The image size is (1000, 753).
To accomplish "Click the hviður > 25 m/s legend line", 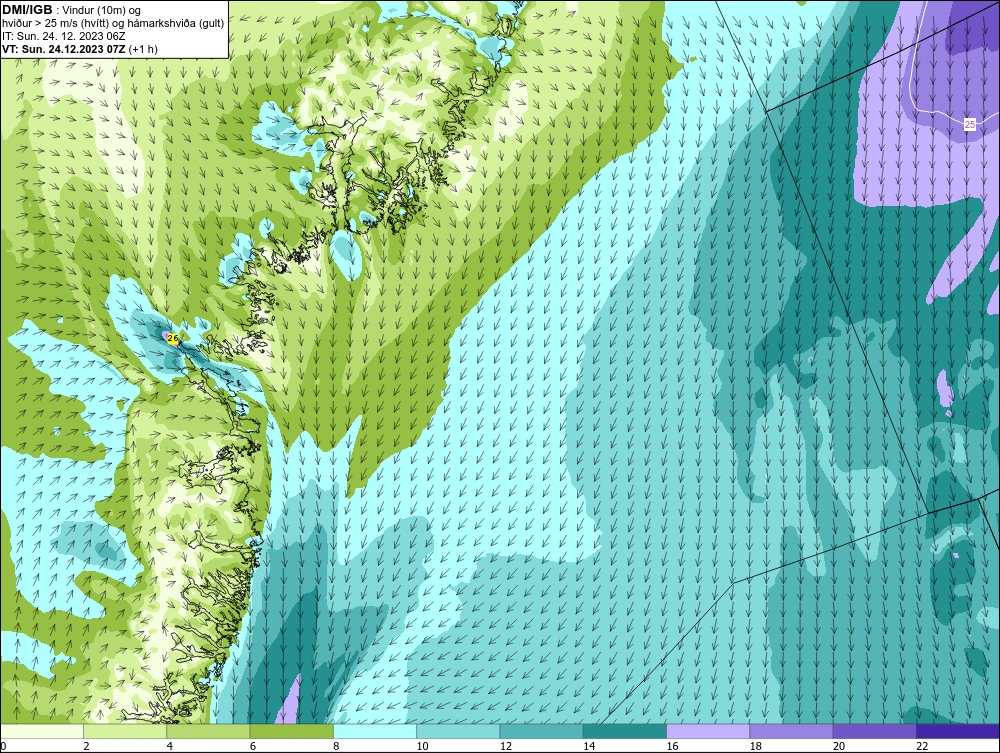I will coord(114,24).
